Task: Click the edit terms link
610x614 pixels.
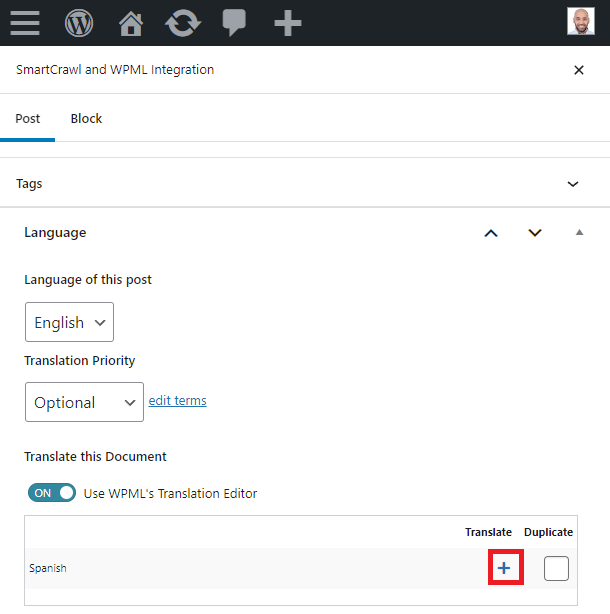Action: tap(177, 401)
